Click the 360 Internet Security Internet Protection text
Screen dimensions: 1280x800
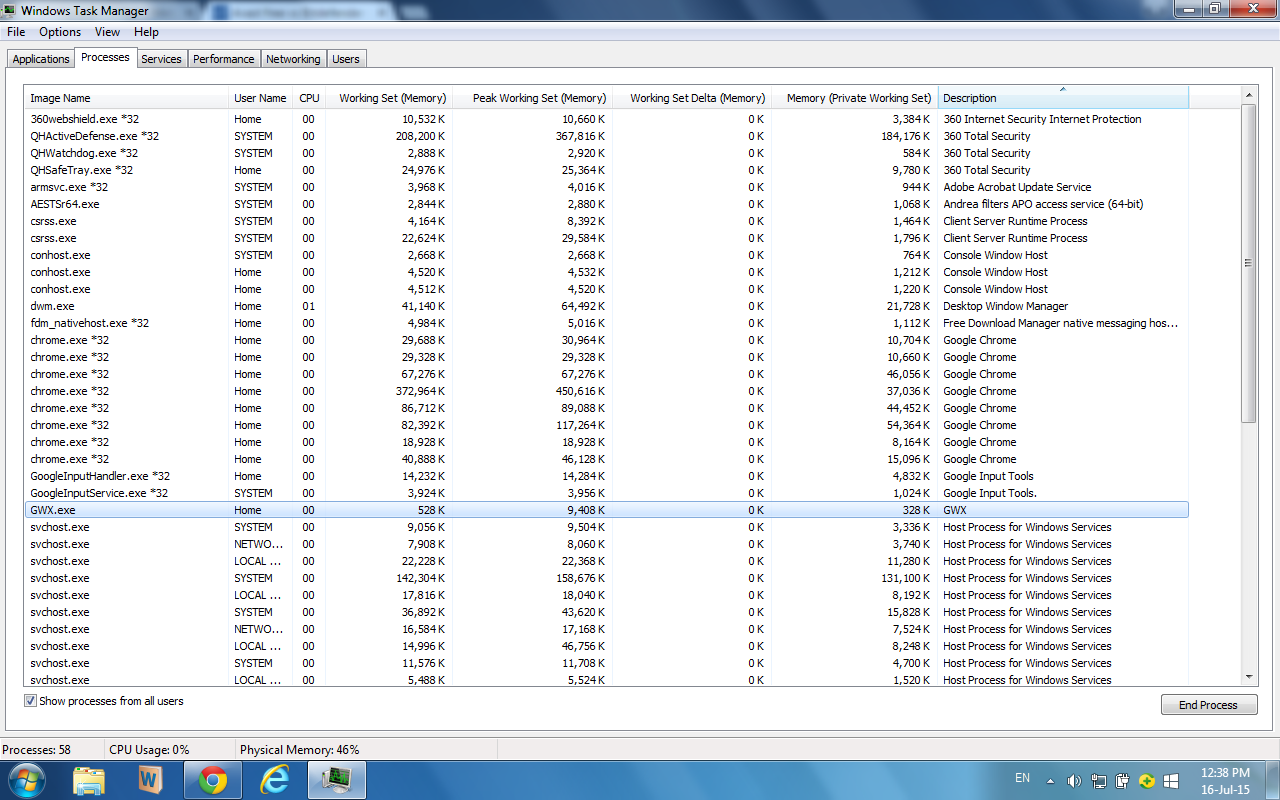point(1042,119)
